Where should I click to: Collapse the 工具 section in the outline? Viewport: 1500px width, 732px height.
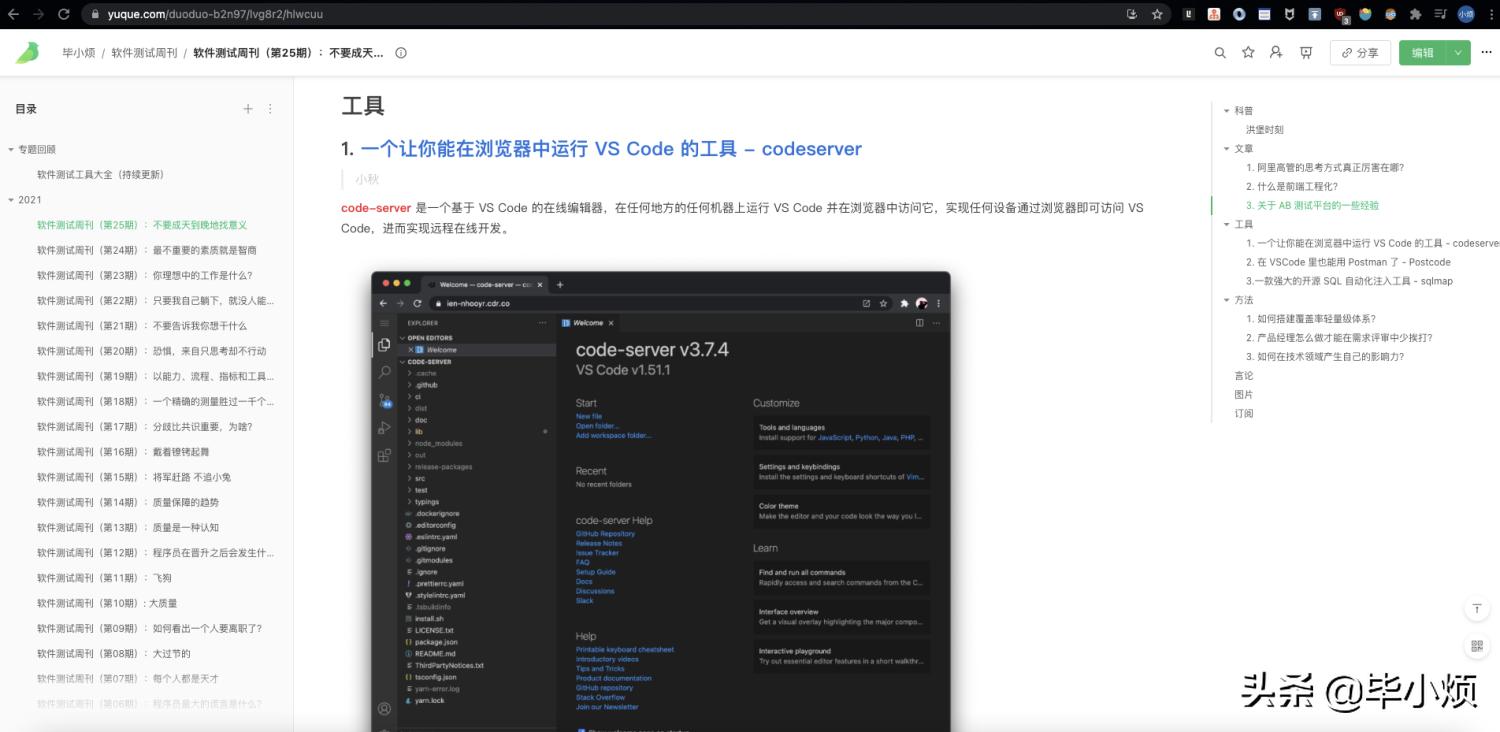click(1227, 224)
